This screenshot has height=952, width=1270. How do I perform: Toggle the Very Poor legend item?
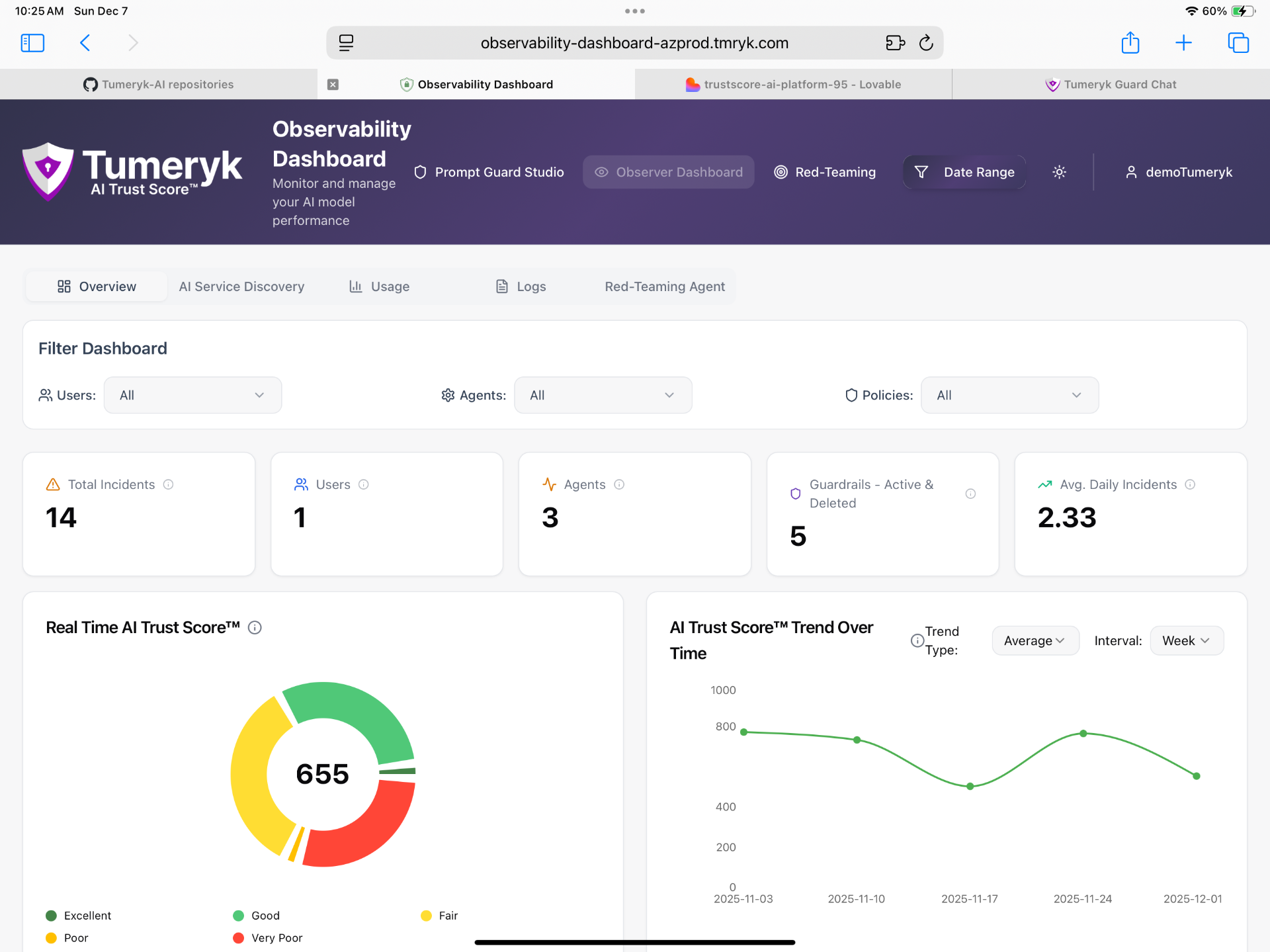click(x=267, y=938)
